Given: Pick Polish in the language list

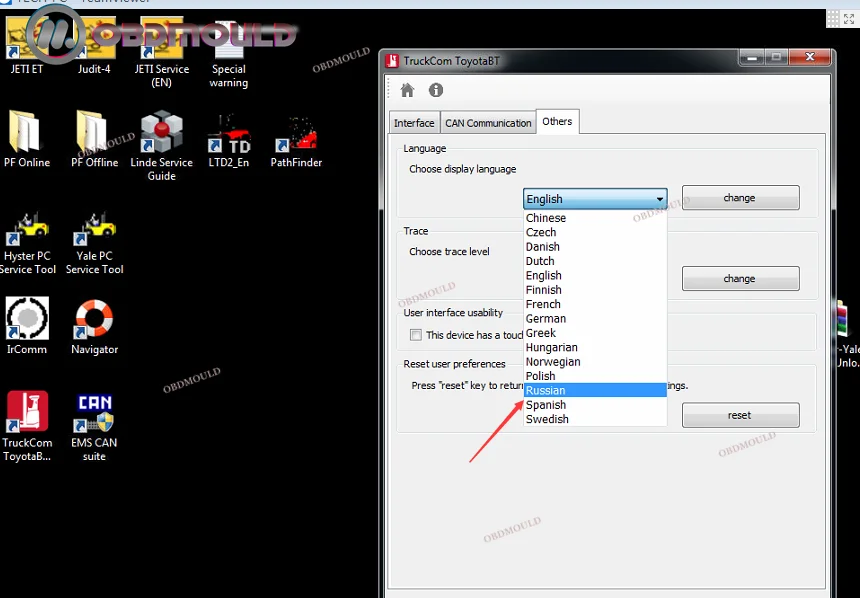Looking at the screenshot, I should click(595, 376).
